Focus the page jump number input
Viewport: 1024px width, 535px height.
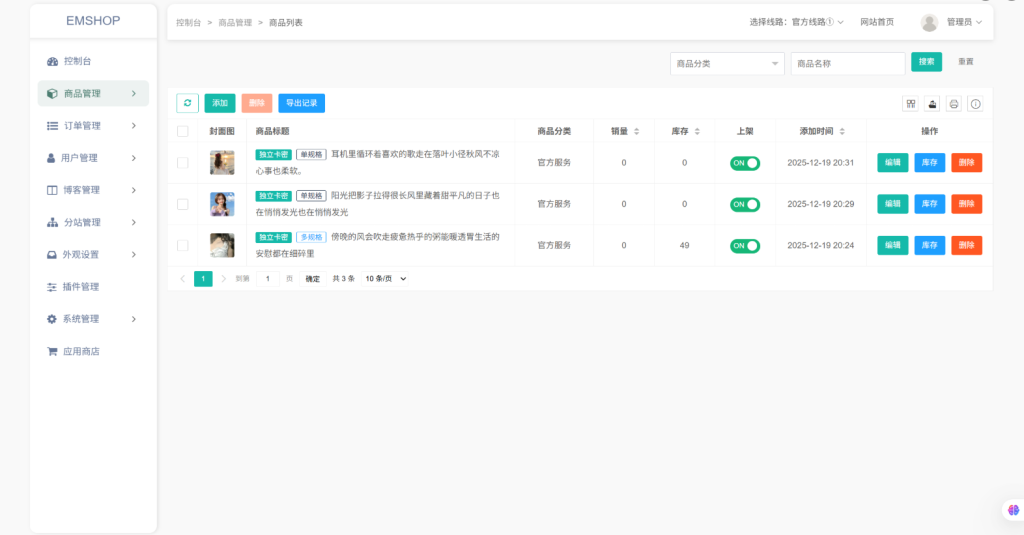coord(268,279)
